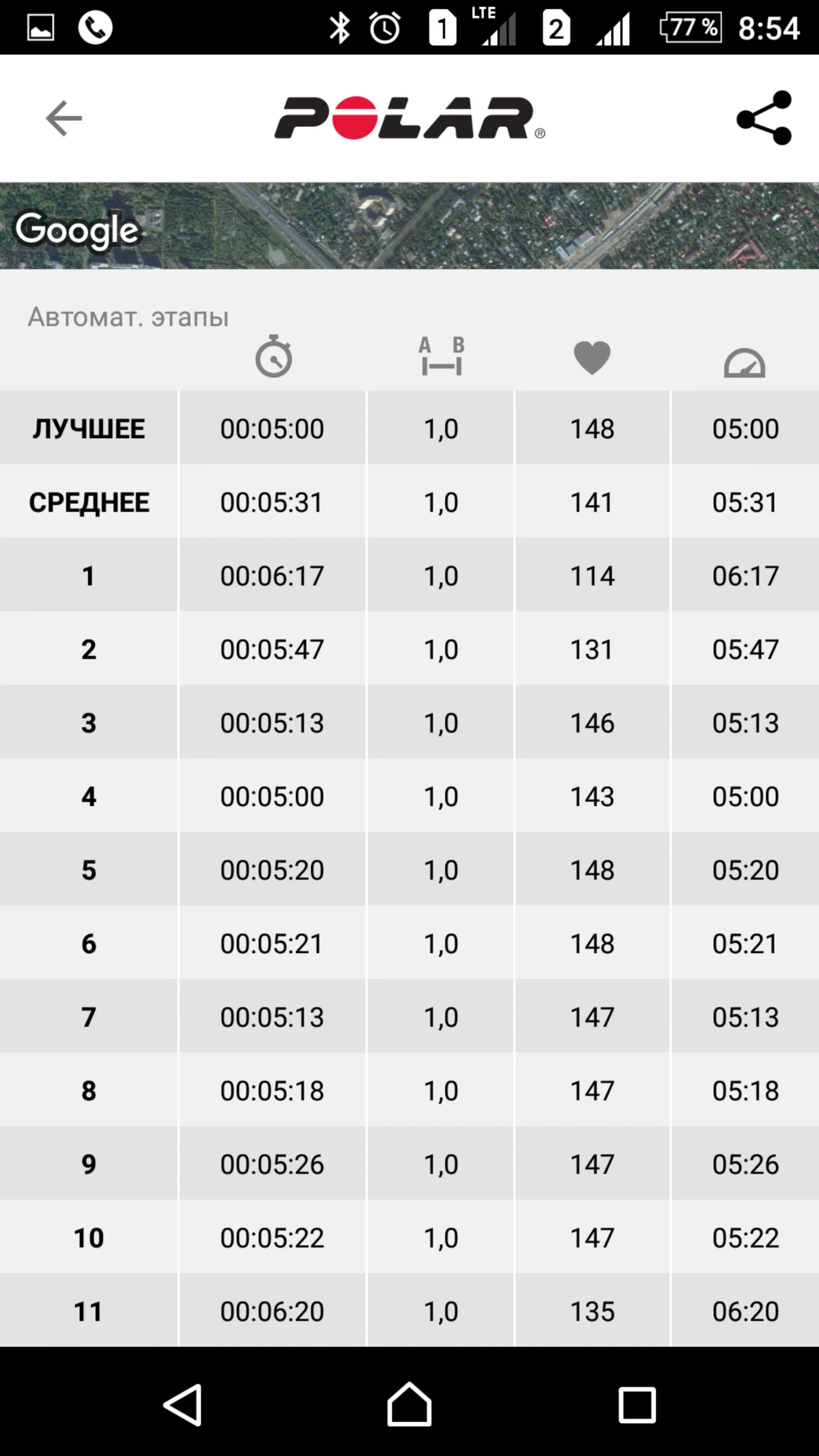Tap the heart rate column icon
This screenshot has width=819, height=1456.
click(592, 358)
